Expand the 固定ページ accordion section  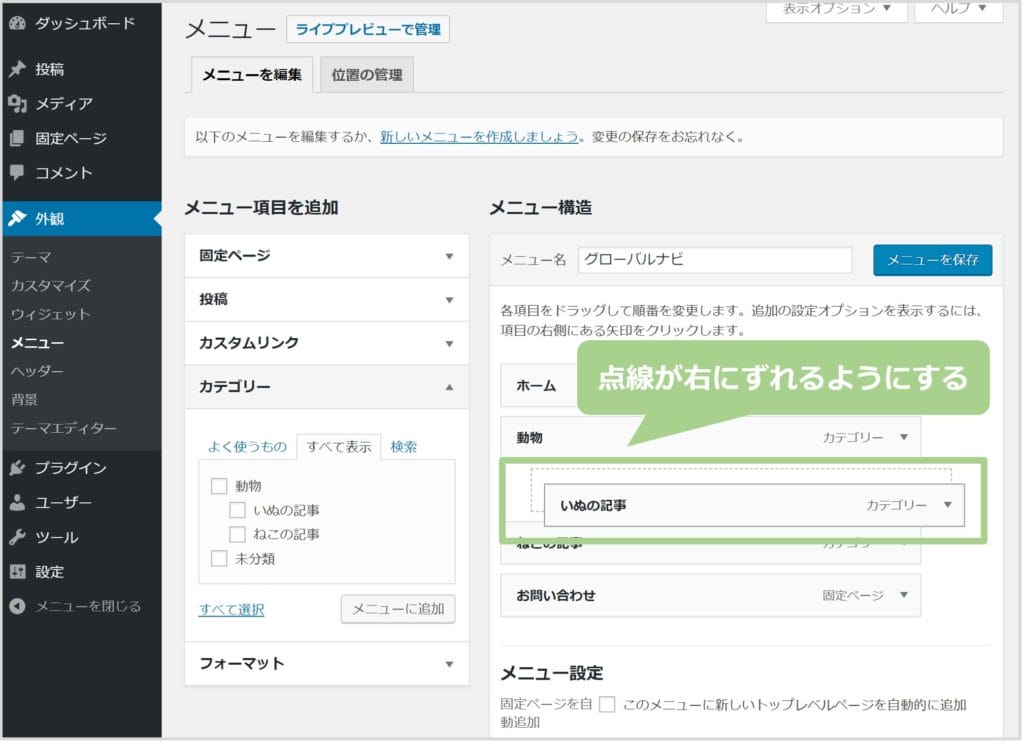point(449,256)
